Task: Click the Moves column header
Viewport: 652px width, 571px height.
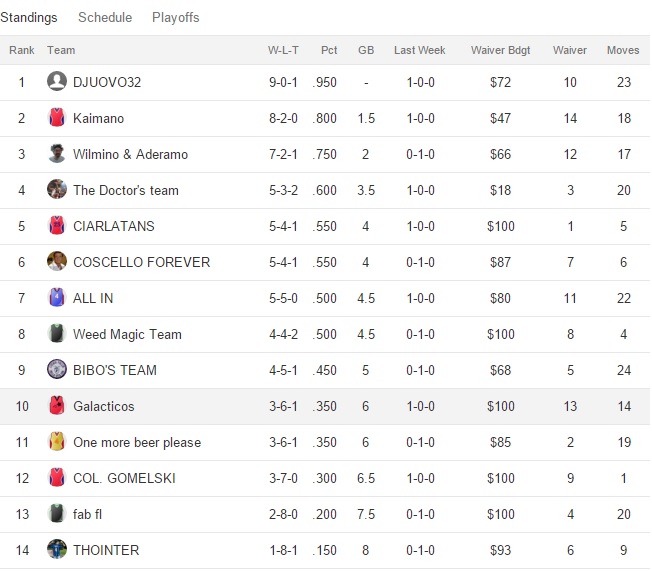Action: point(623,50)
